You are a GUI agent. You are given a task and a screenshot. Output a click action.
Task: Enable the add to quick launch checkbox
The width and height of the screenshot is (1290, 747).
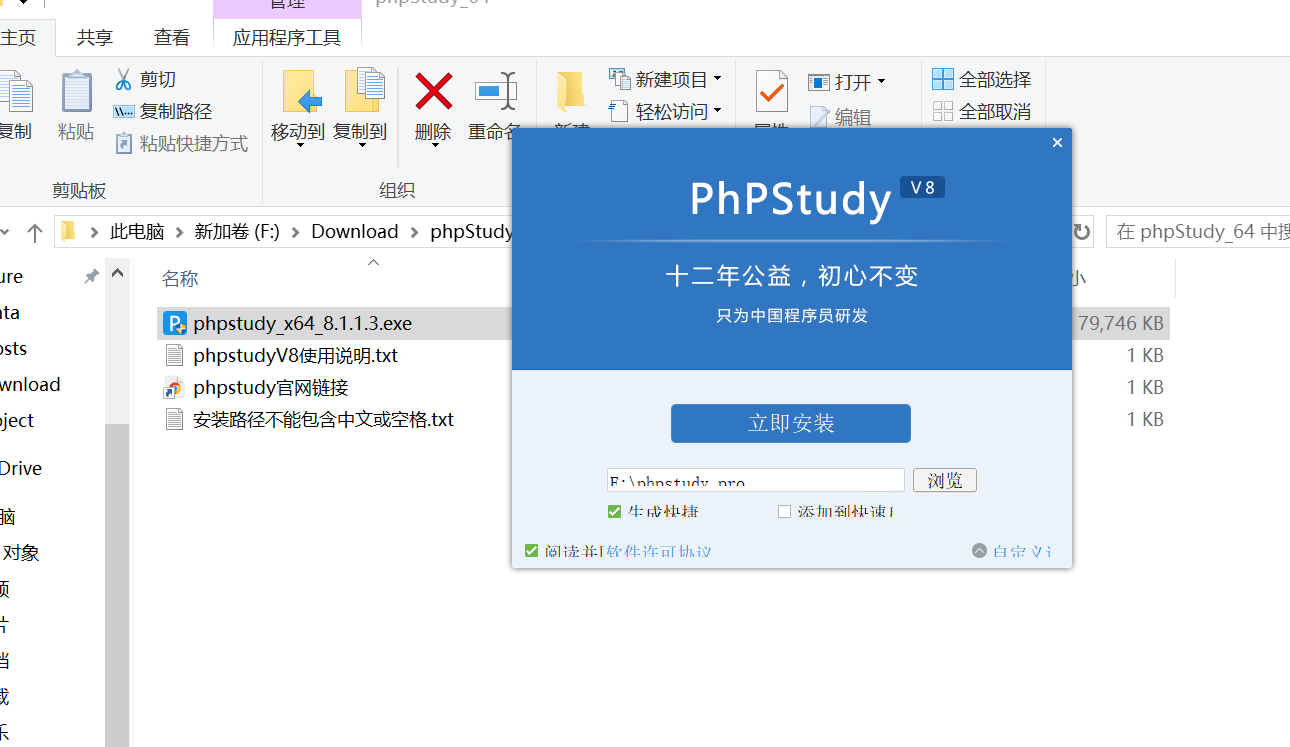pos(784,512)
